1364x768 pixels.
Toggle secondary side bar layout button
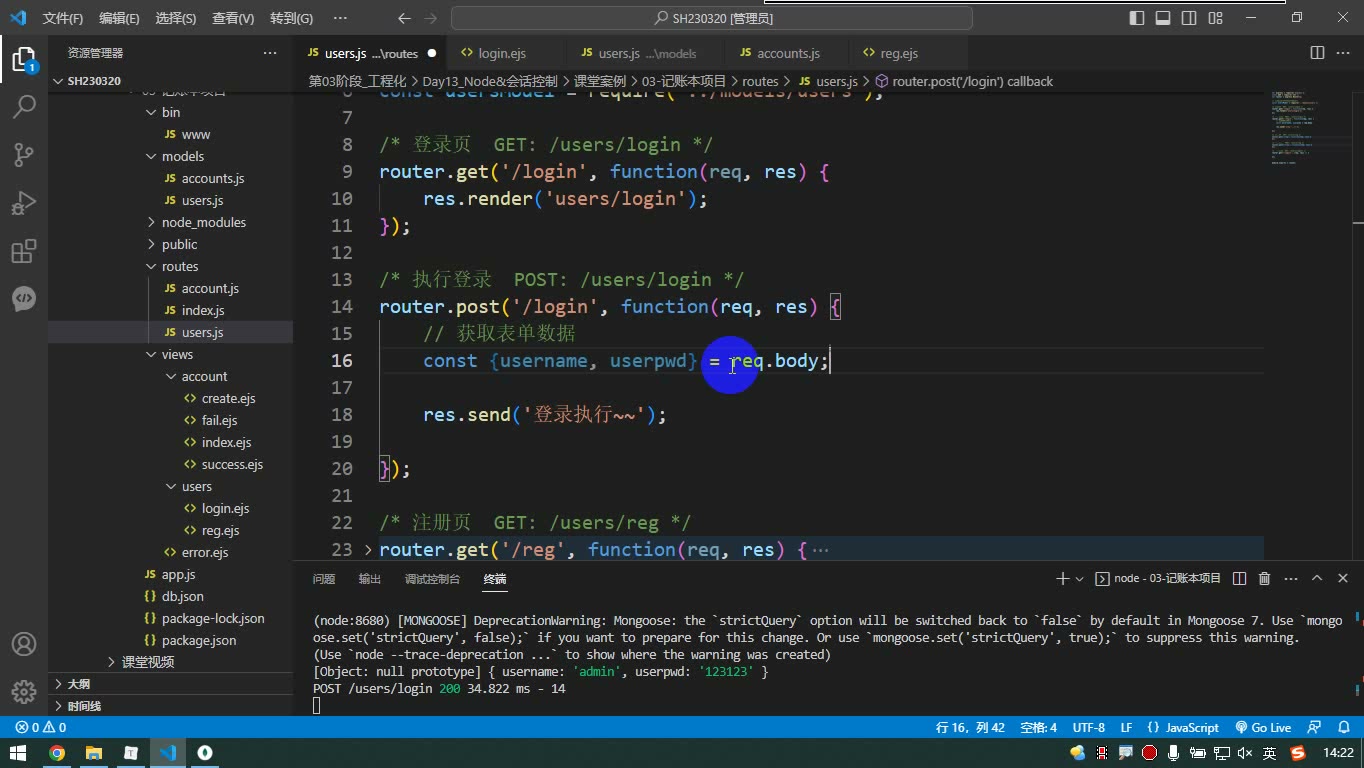(1189, 18)
